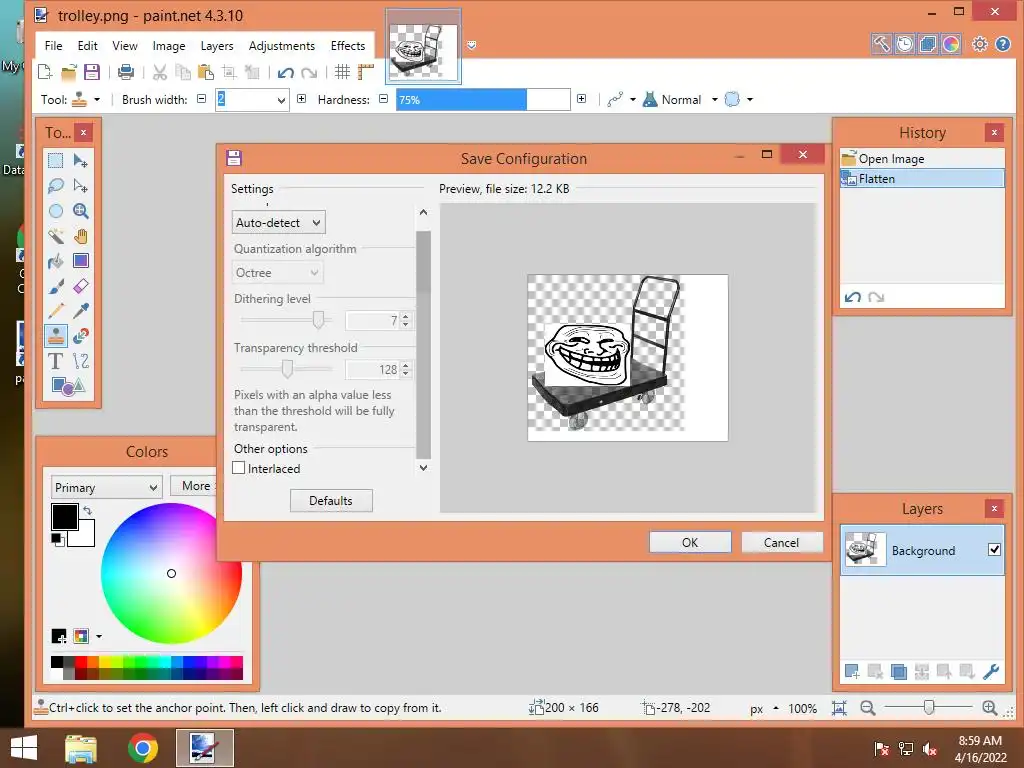Screen dimensions: 1024x768
Task: Toggle Background layer visibility checkbox
Action: [x=994, y=550]
